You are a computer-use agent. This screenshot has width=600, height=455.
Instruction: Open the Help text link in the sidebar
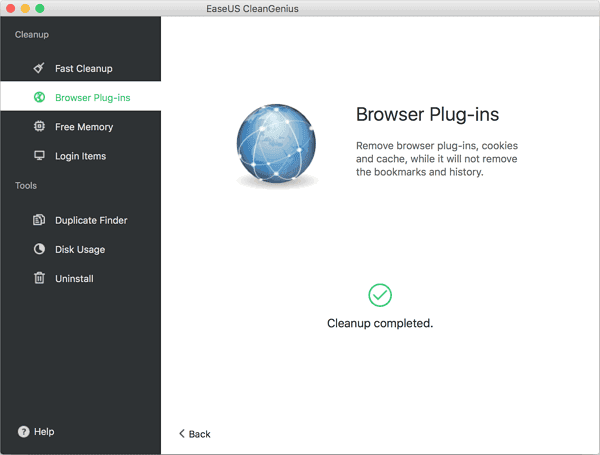point(44,432)
